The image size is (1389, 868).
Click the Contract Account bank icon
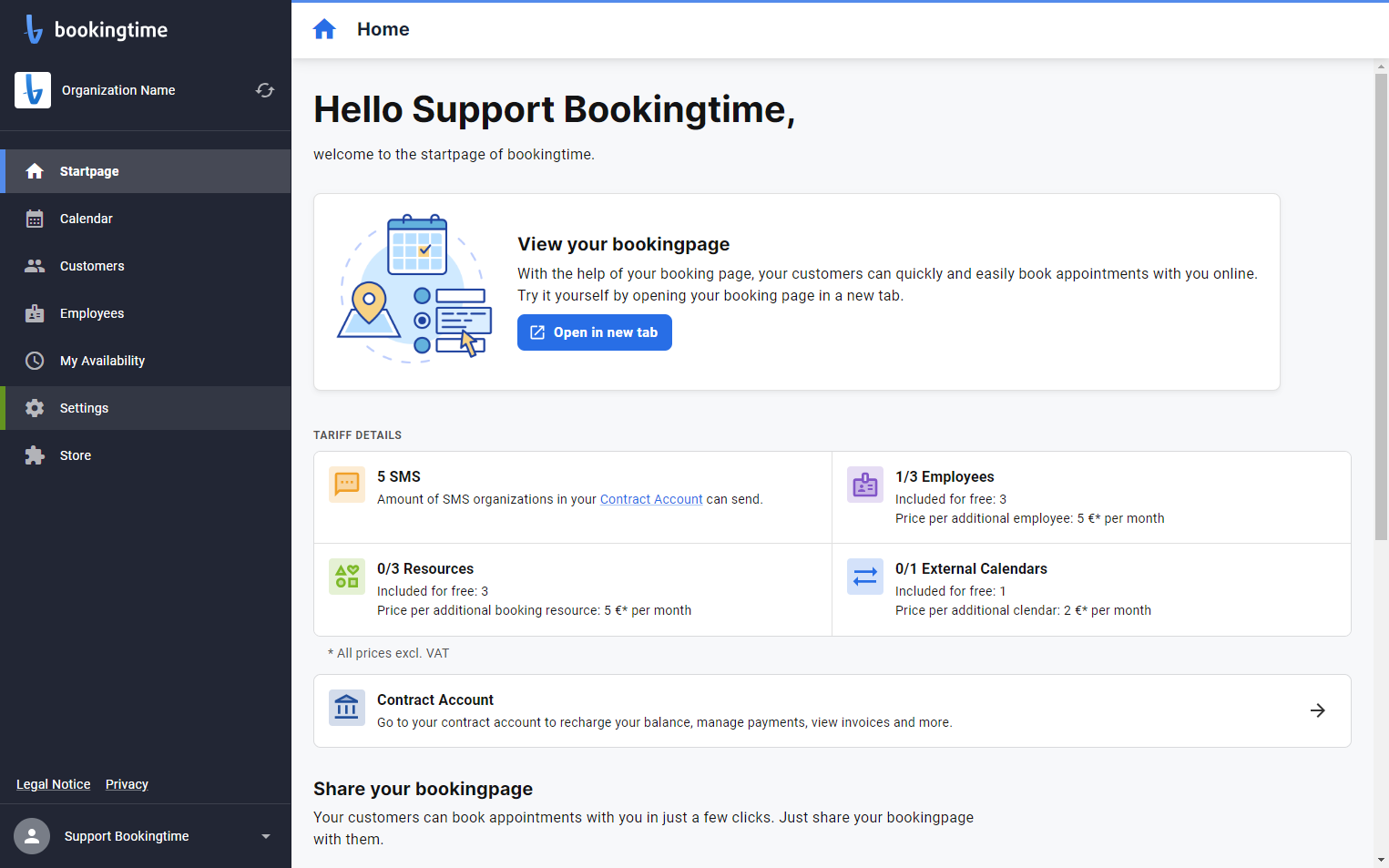coord(347,707)
